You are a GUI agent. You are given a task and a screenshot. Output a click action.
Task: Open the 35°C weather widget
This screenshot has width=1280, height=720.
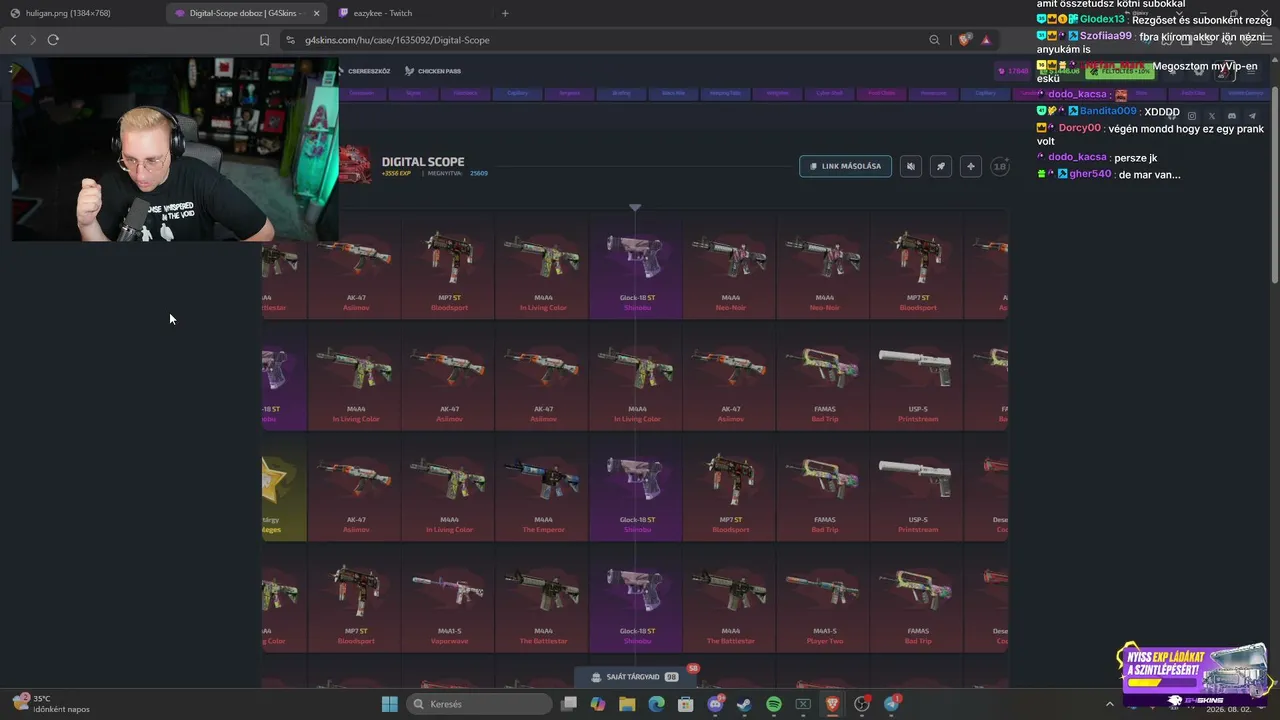[x=50, y=704]
